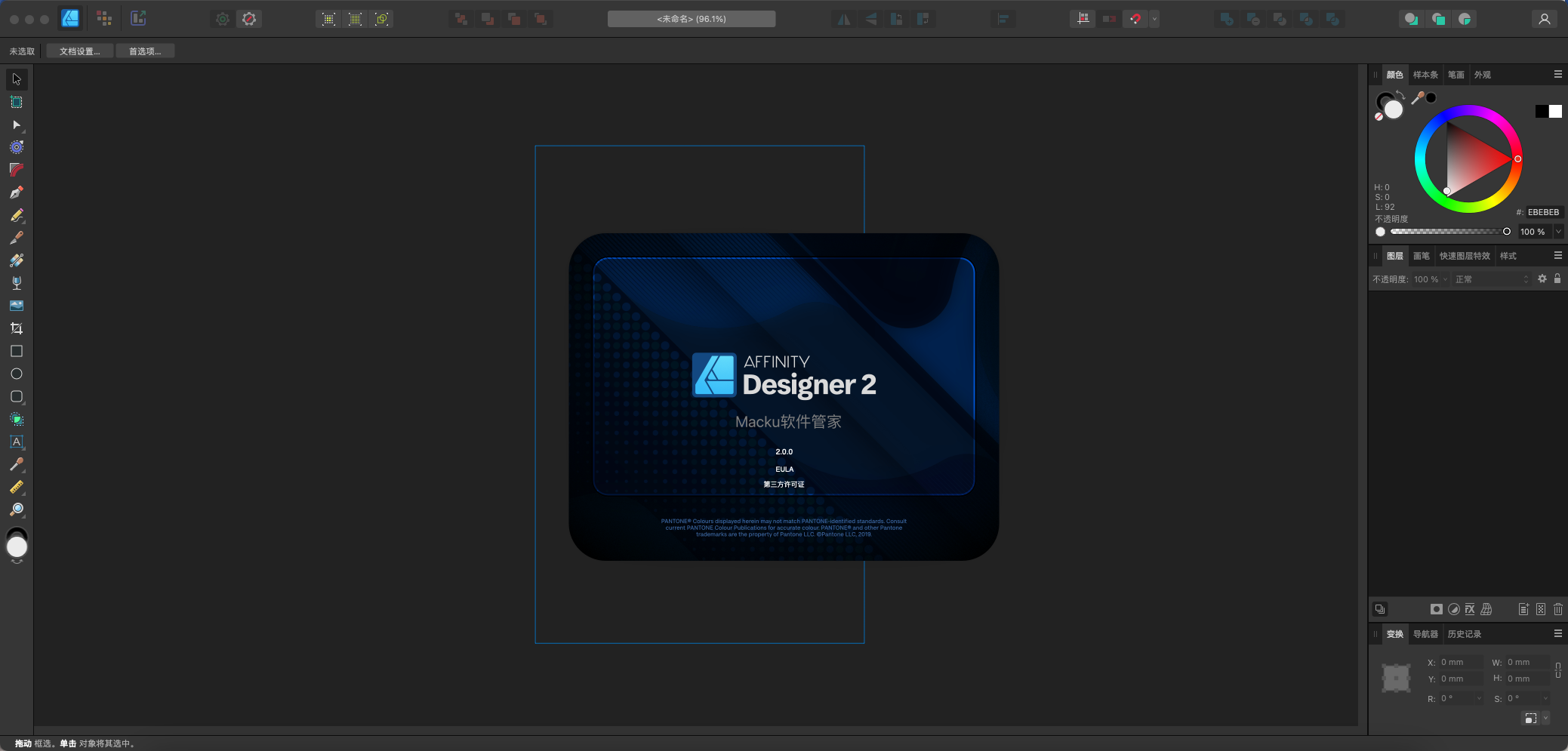Select the Artboard tool
This screenshot has width=1568, height=751.
(17, 102)
